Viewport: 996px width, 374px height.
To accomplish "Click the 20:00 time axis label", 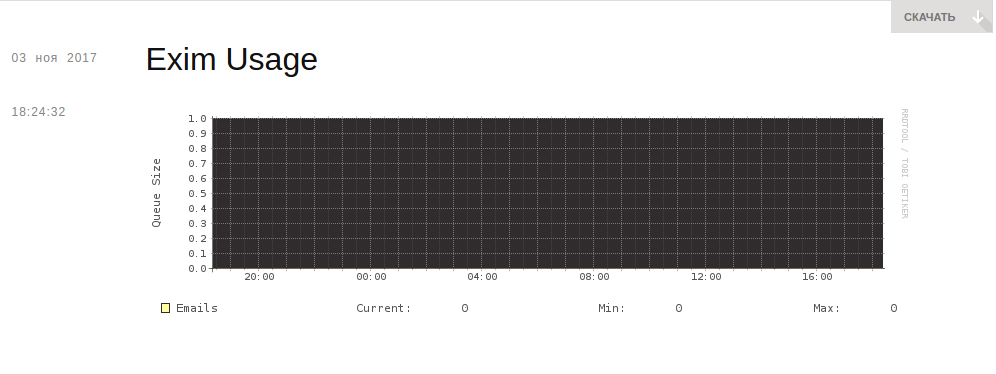I will coord(259,277).
